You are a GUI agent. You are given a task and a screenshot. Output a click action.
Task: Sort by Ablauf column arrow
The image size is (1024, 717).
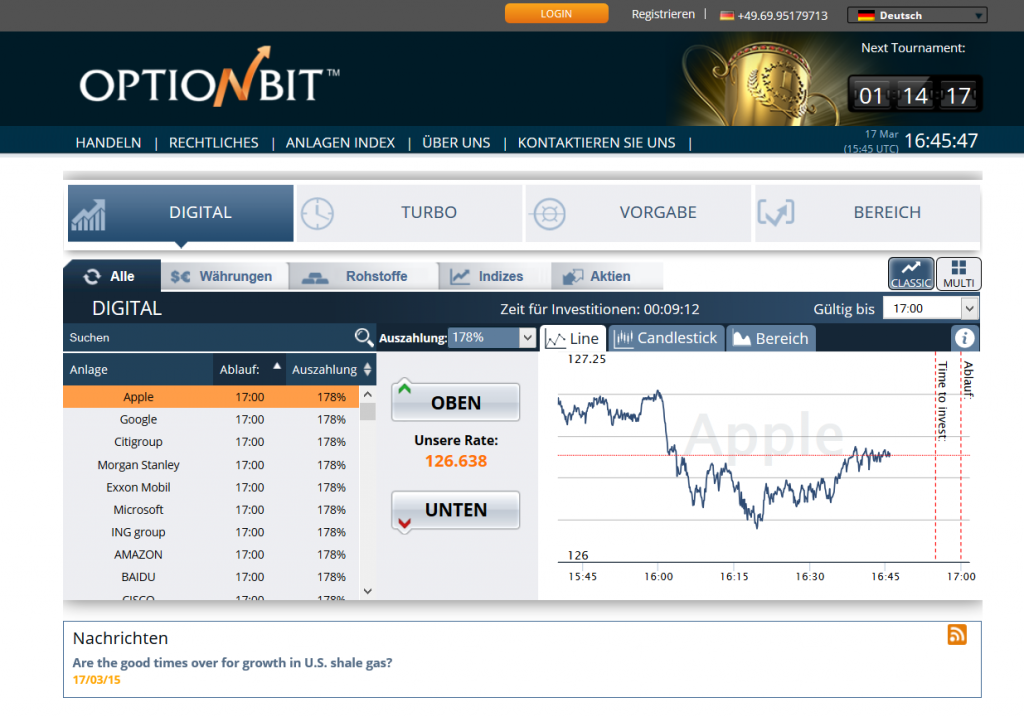pos(277,366)
